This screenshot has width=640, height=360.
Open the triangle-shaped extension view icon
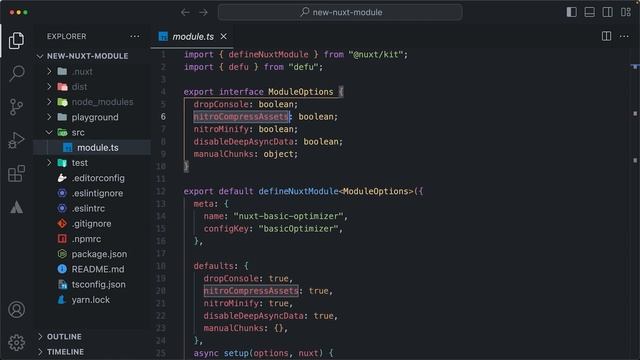pyautogui.click(x=16, y=207)
